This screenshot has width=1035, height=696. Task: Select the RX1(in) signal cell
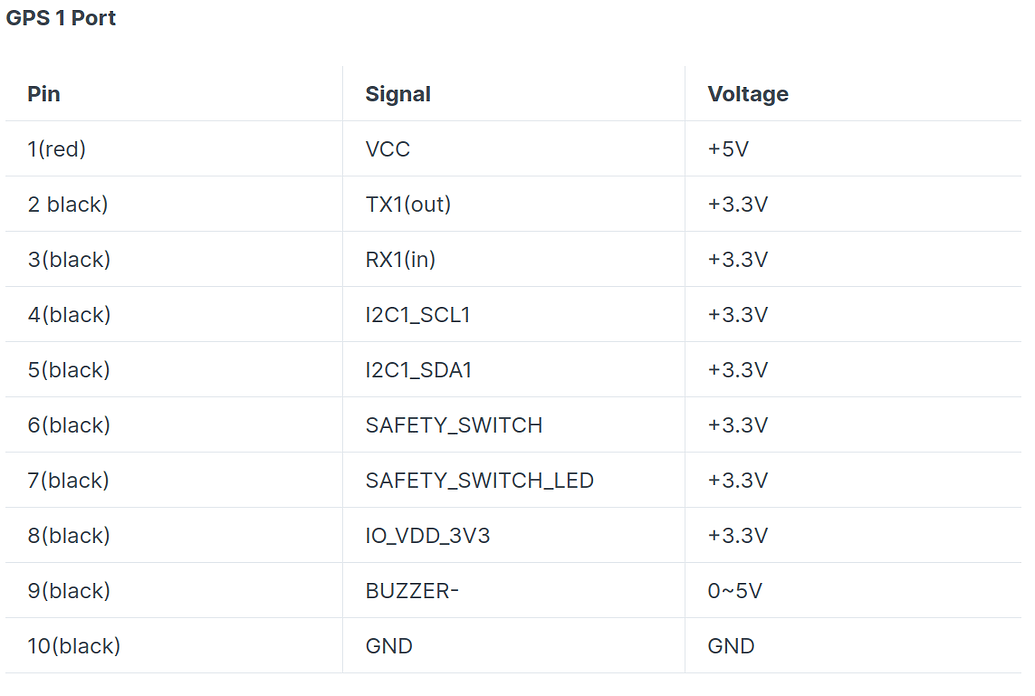(x=400, y=260)
